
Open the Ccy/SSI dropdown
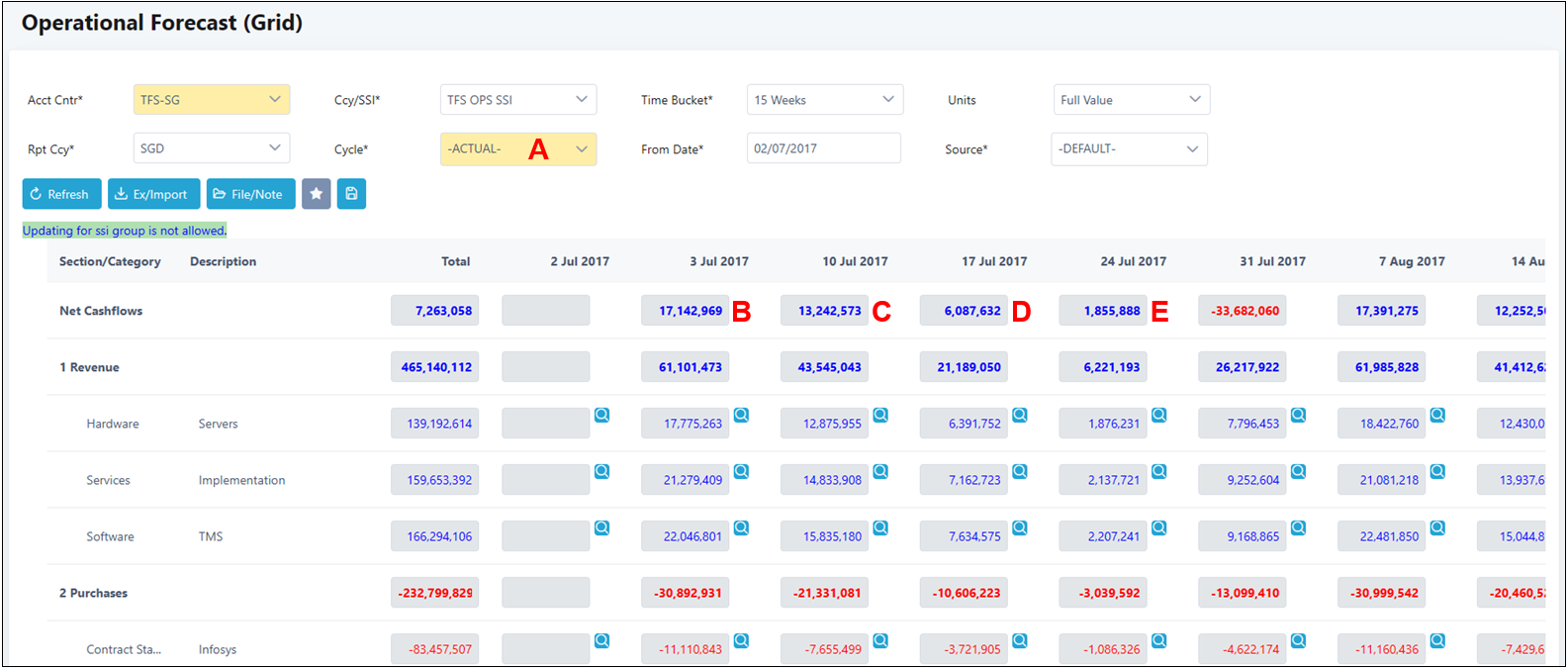(517, 100)
